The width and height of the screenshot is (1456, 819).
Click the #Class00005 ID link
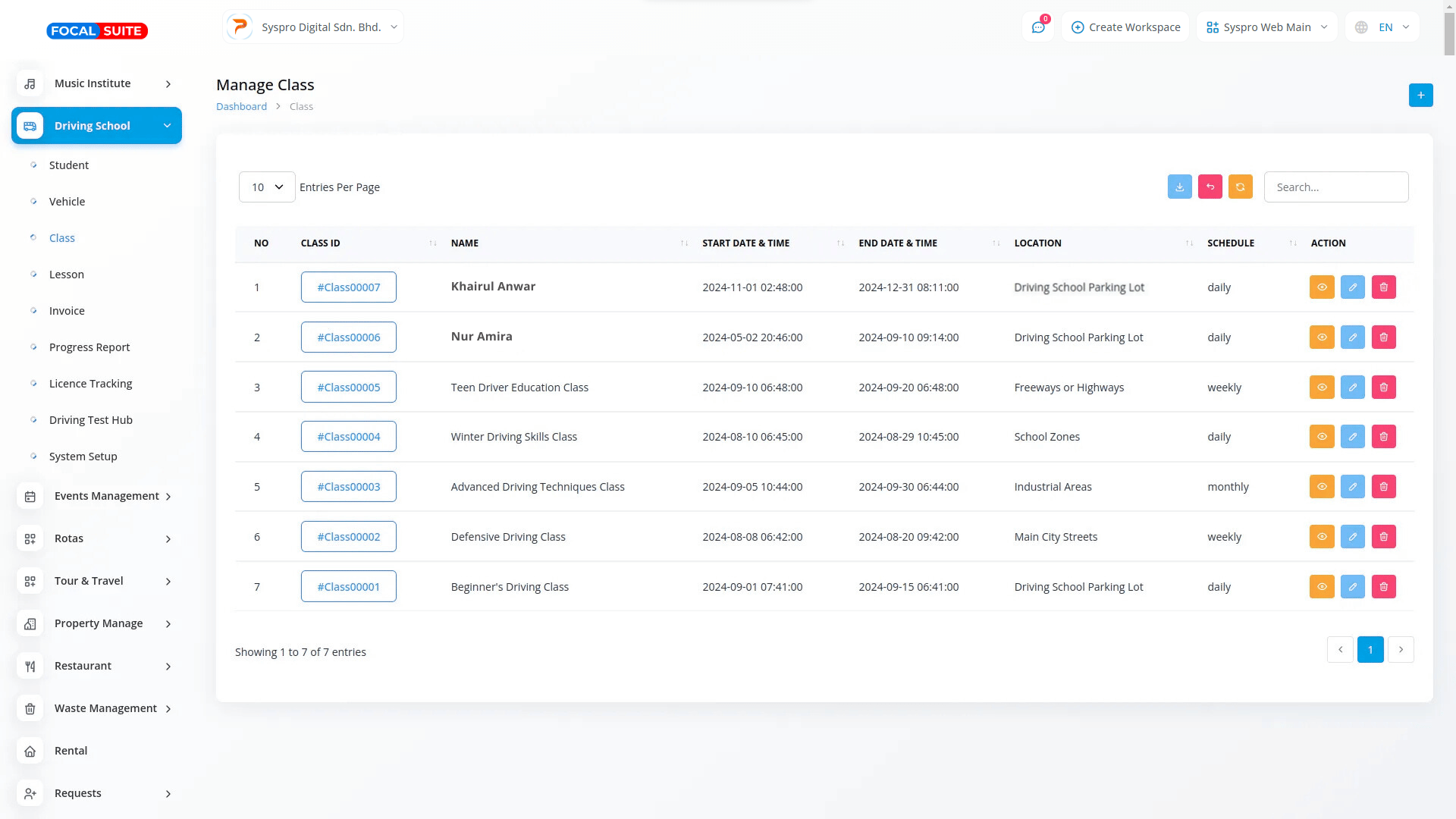point(348,388)
